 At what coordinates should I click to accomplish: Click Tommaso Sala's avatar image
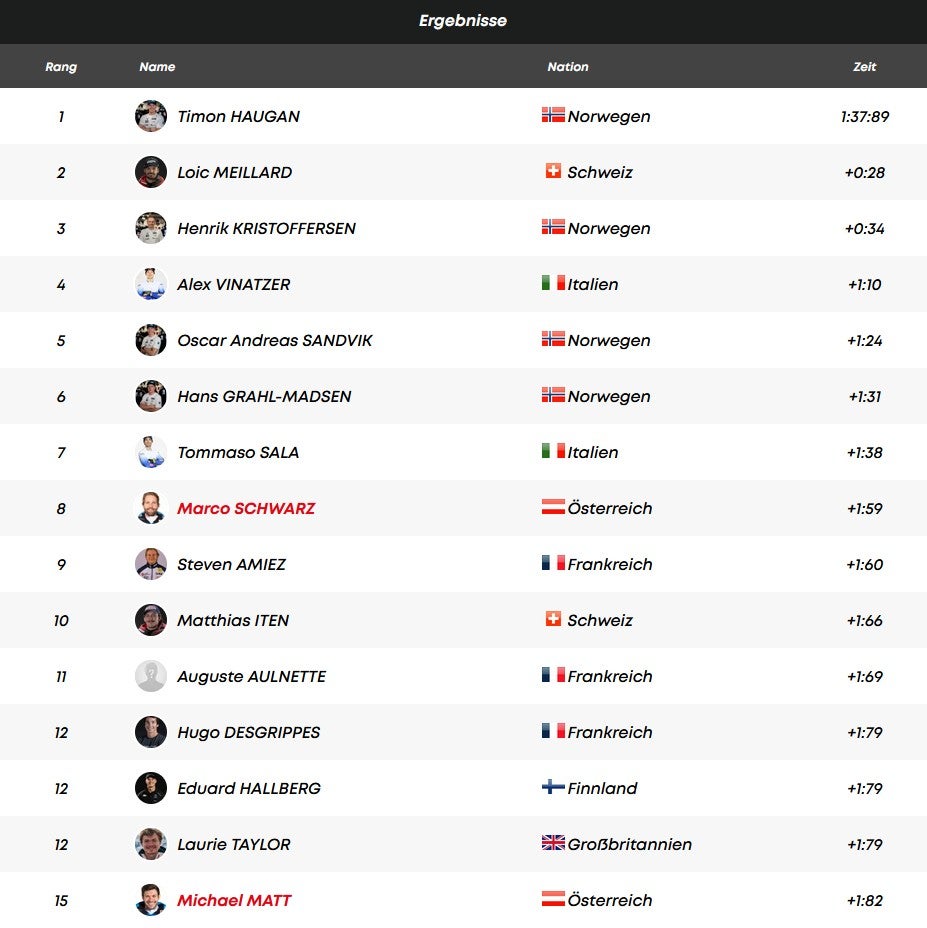point(151,452)
